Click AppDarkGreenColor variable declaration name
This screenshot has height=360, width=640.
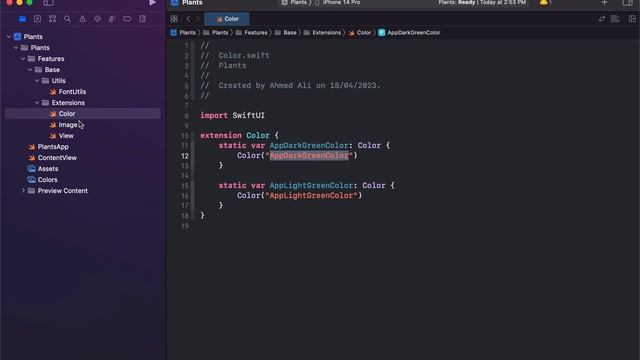309,146
